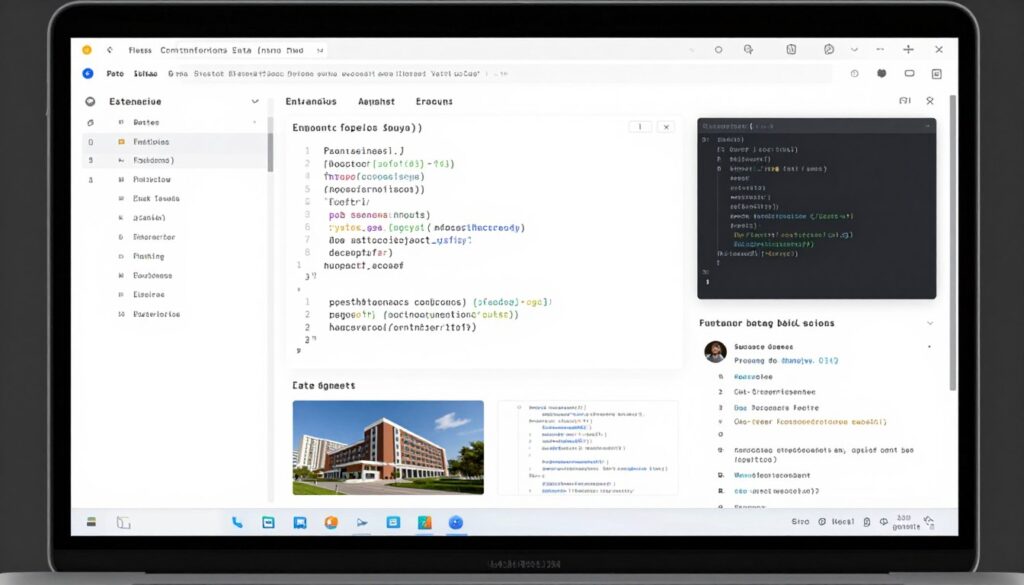Switch to the Aquahst tab
The height and width of the screenshot is (585, 1024).
tap(376, 101)
